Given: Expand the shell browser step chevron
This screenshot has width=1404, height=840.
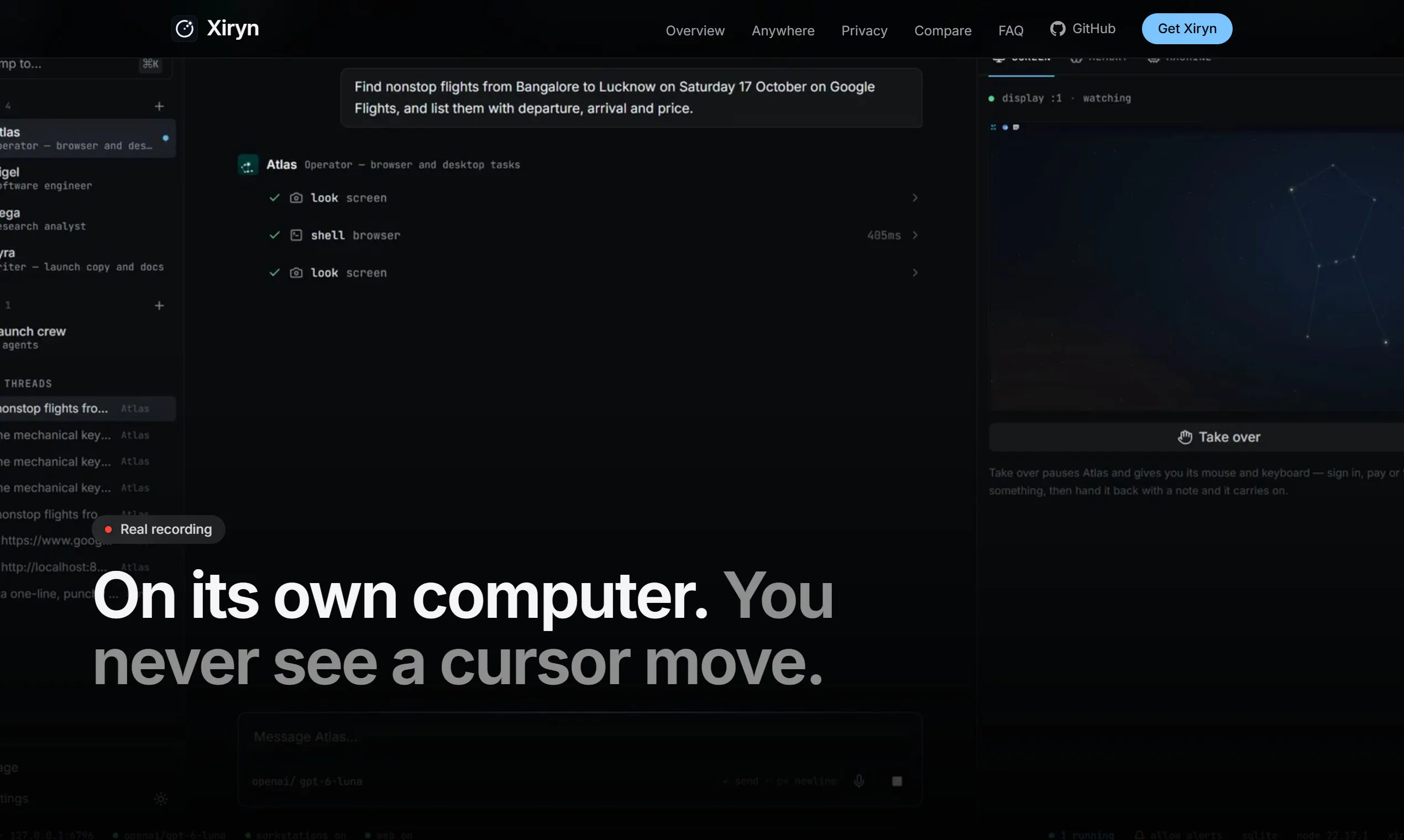Looking at the screenshot, I should [x=915, y=235].
